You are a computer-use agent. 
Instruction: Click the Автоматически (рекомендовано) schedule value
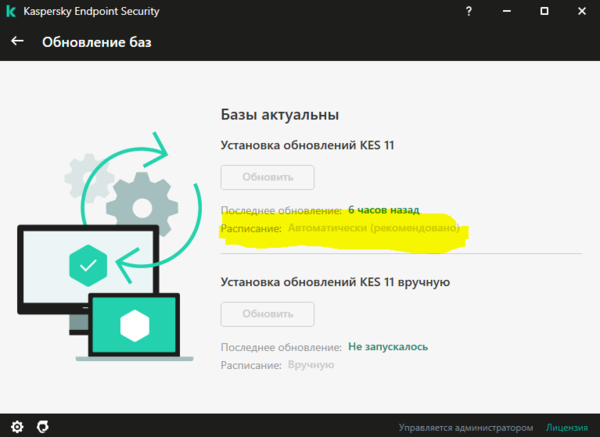(x=373, y=228)
